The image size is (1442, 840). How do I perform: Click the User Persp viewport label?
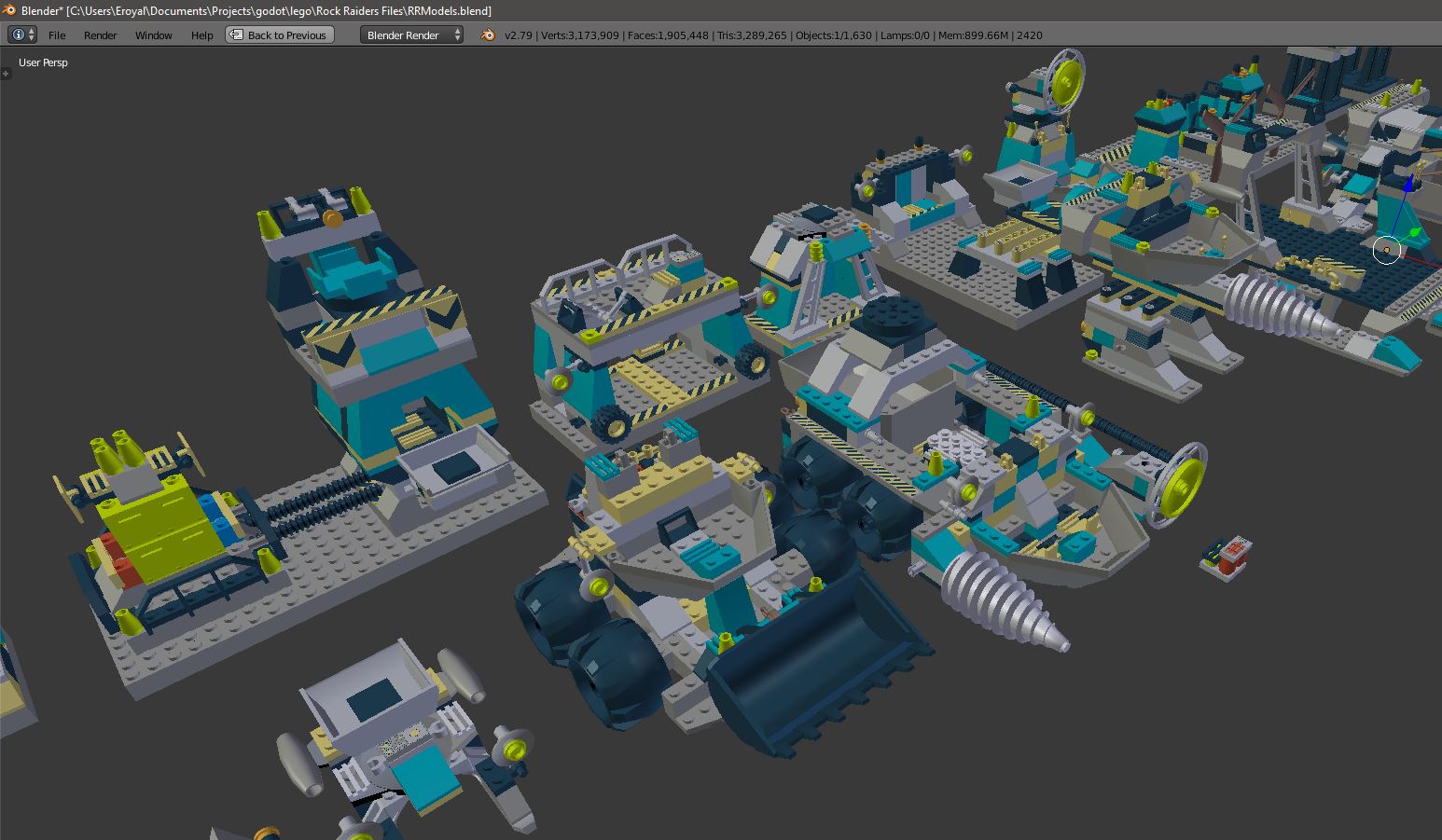pos(43,62)
